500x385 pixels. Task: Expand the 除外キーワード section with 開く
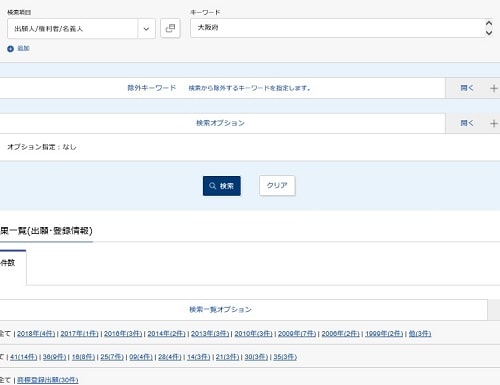(x=467, y=88)
